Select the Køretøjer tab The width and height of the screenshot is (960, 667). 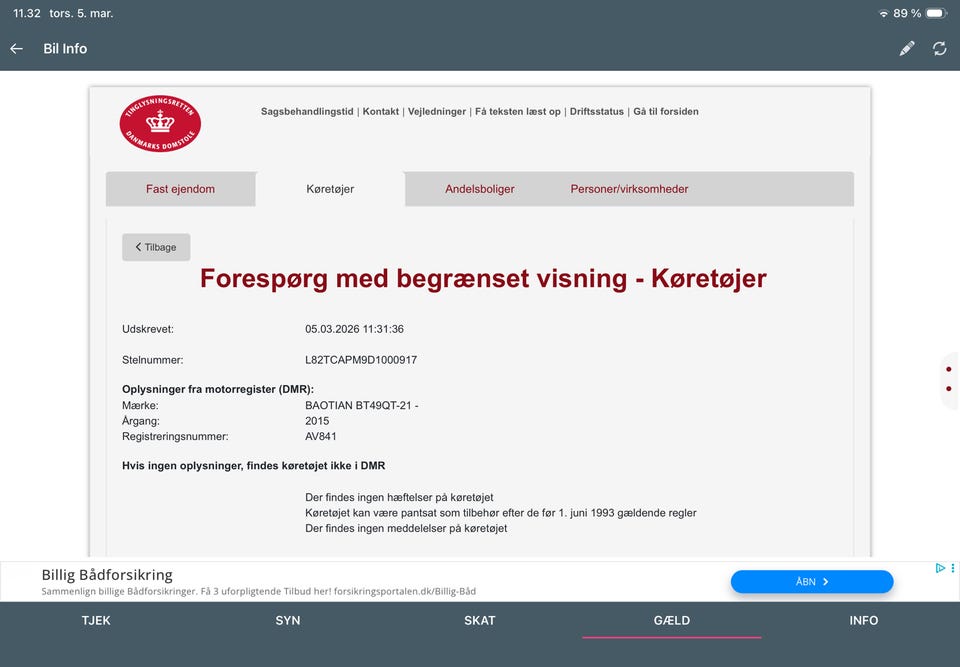click(330, 189)
